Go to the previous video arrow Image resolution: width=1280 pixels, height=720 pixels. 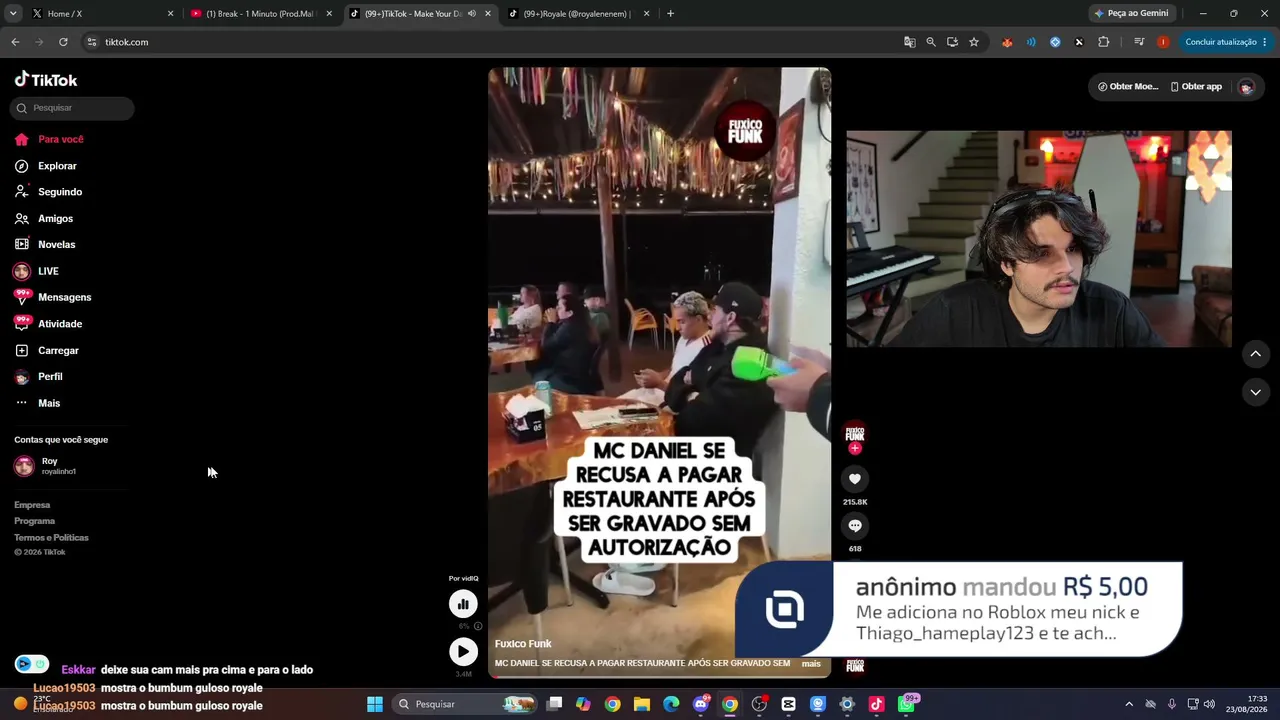[x=1256, y=354]
